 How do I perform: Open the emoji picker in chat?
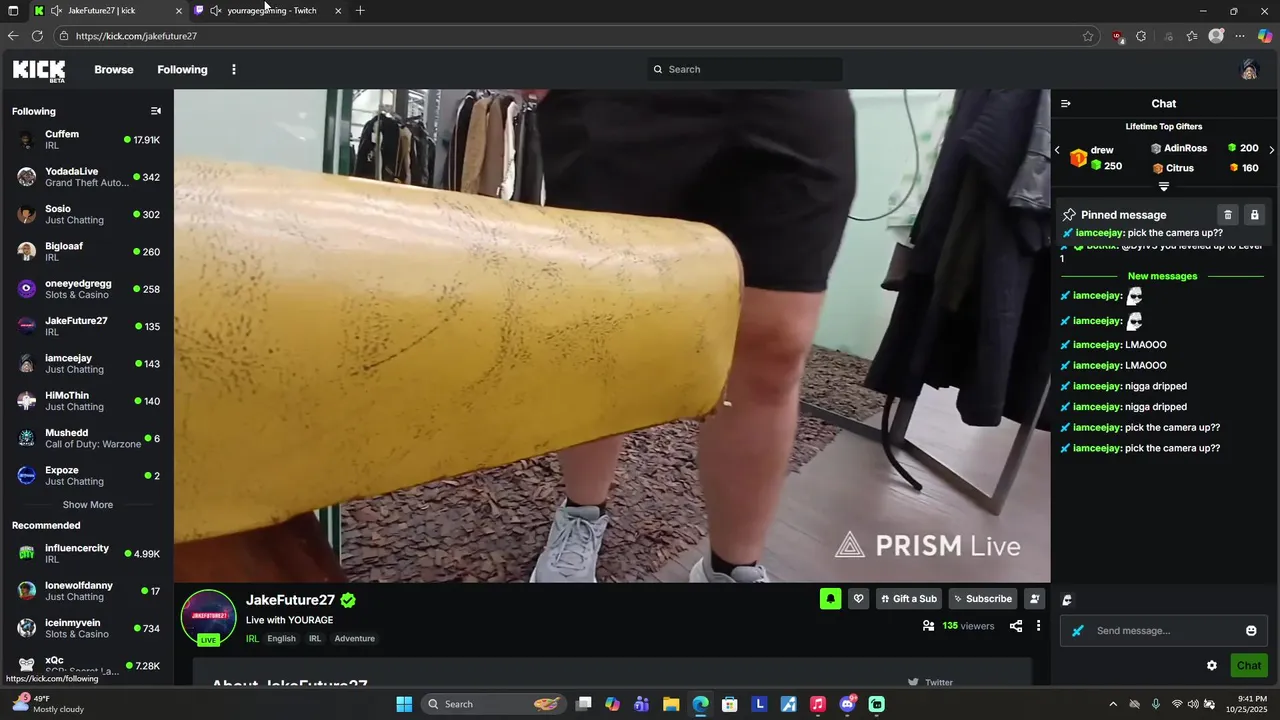pyautogui.click(x=1251, y=631)
